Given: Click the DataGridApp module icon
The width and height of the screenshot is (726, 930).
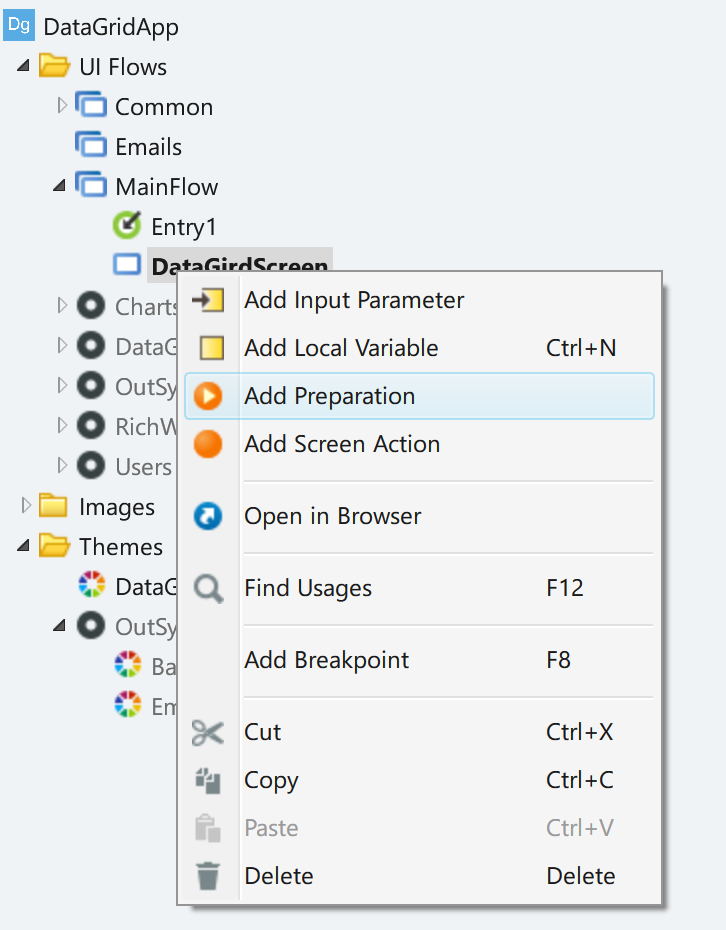Looking at the screenshot, I should [x=19, y=26].
